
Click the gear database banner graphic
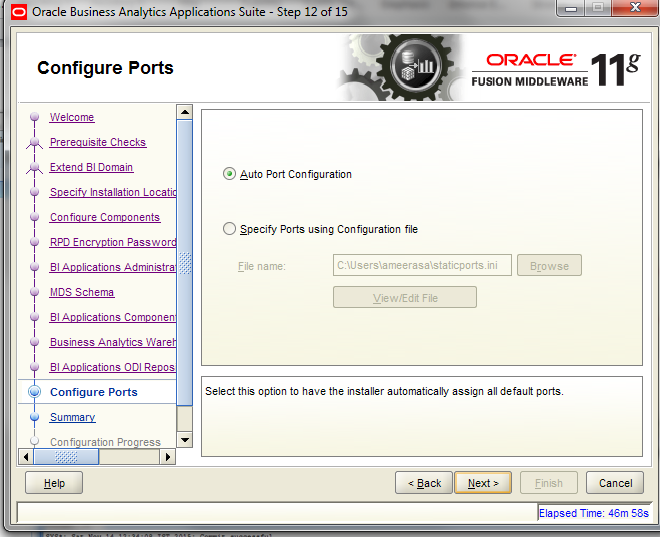pyautogui.click(x=402, y=67)
